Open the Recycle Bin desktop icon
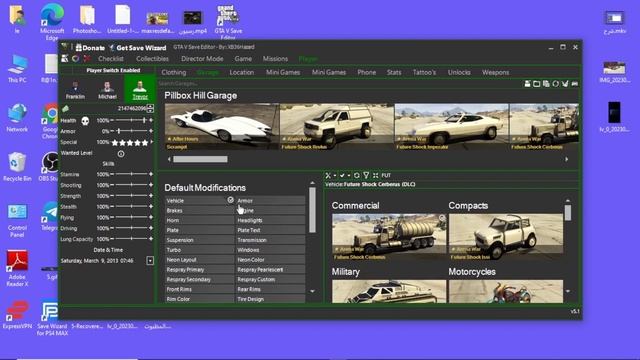The width and height of the screenshot is (640, 360). 17,167
